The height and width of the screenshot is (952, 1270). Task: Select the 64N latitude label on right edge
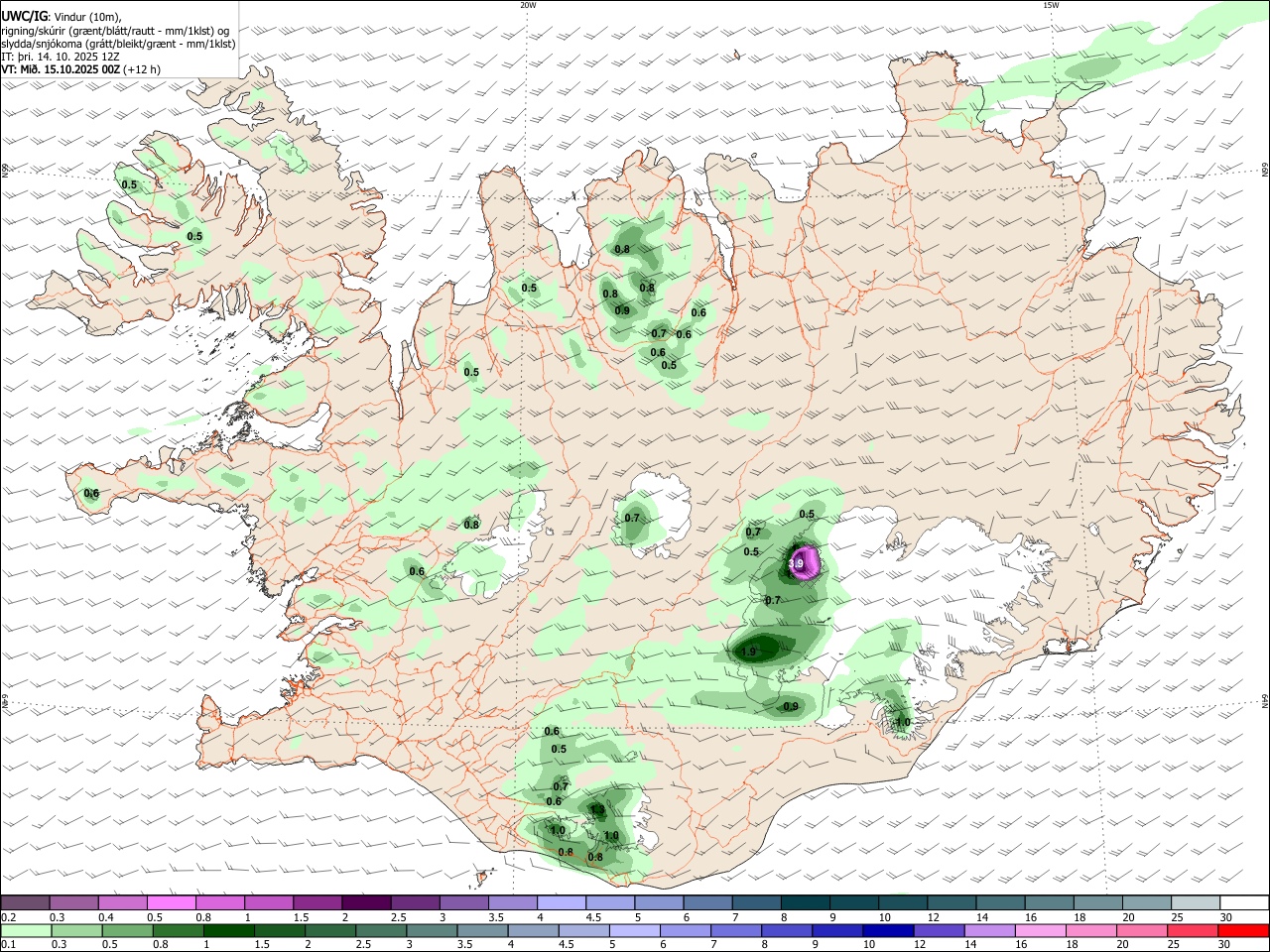pyautogui.click(x=1265, y=701)
